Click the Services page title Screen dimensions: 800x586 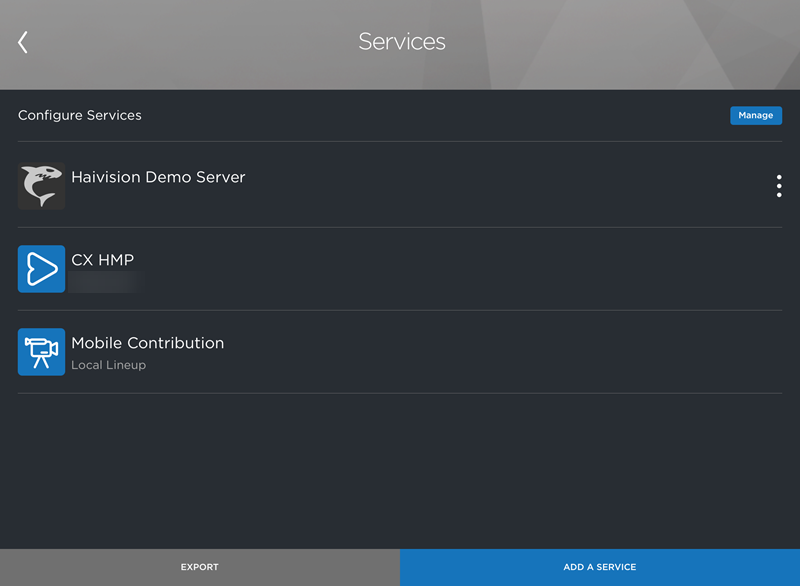(401, 41)
